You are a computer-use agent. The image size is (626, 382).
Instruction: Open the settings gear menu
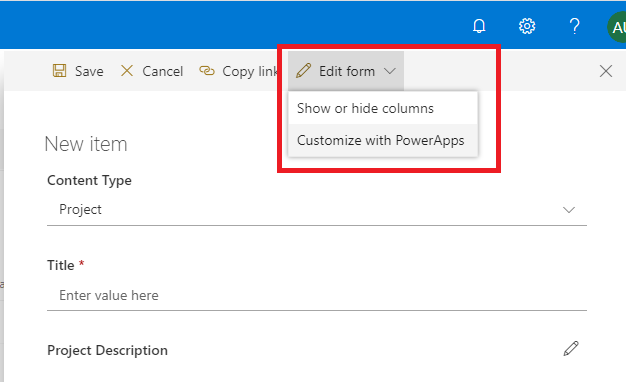pyautogui.click(x=527, y=26)
